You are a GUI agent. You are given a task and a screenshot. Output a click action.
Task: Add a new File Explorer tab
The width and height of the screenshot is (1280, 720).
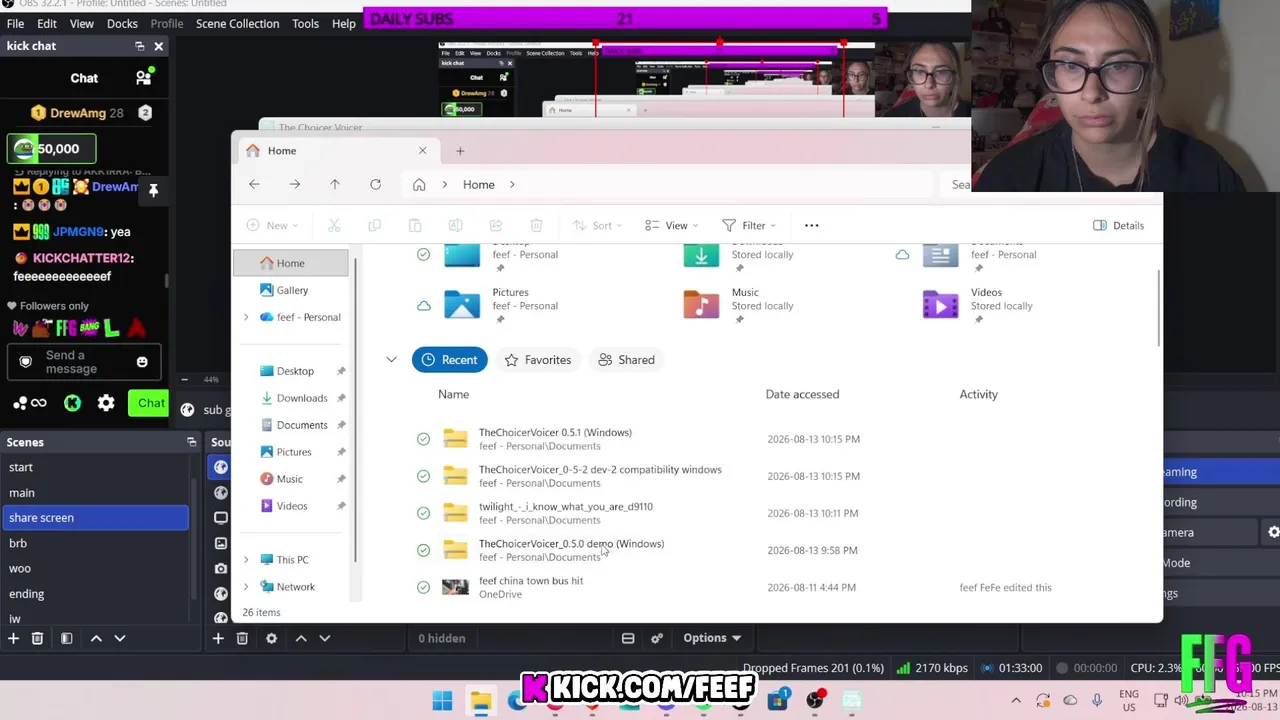[x=460, y=151]
